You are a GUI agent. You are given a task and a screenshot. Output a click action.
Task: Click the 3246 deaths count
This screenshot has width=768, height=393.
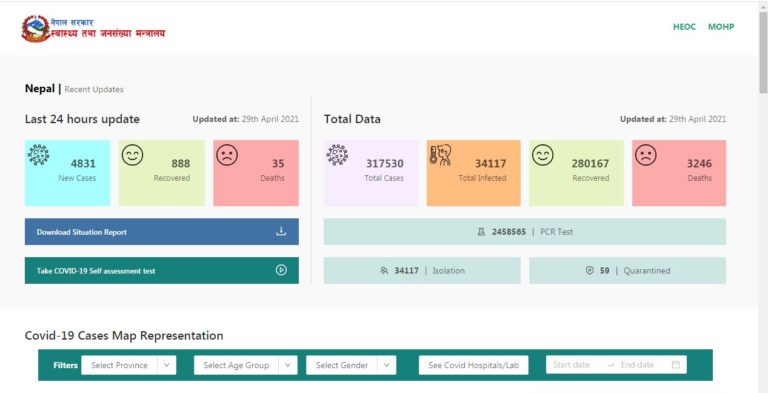click(x=699, y=164)
